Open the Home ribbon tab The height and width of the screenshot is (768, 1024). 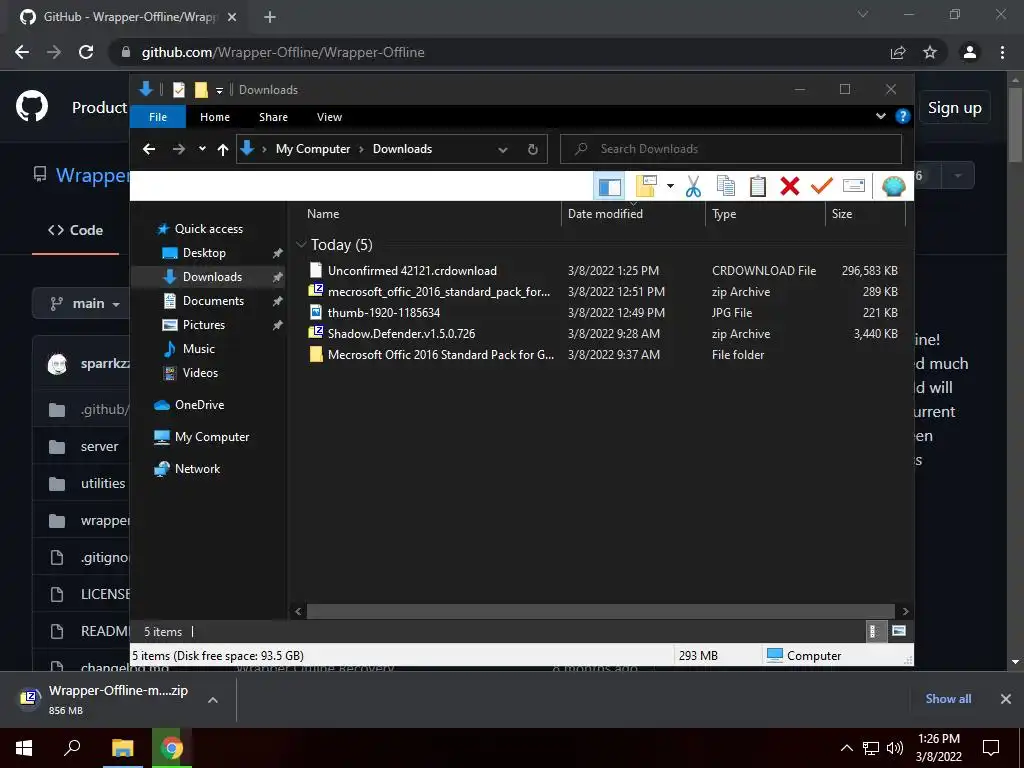tap(215, 117)
